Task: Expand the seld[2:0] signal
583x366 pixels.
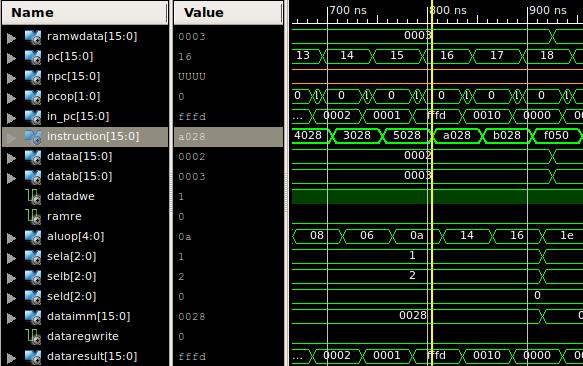Action: pyautogui.click(x=12, y=298)
